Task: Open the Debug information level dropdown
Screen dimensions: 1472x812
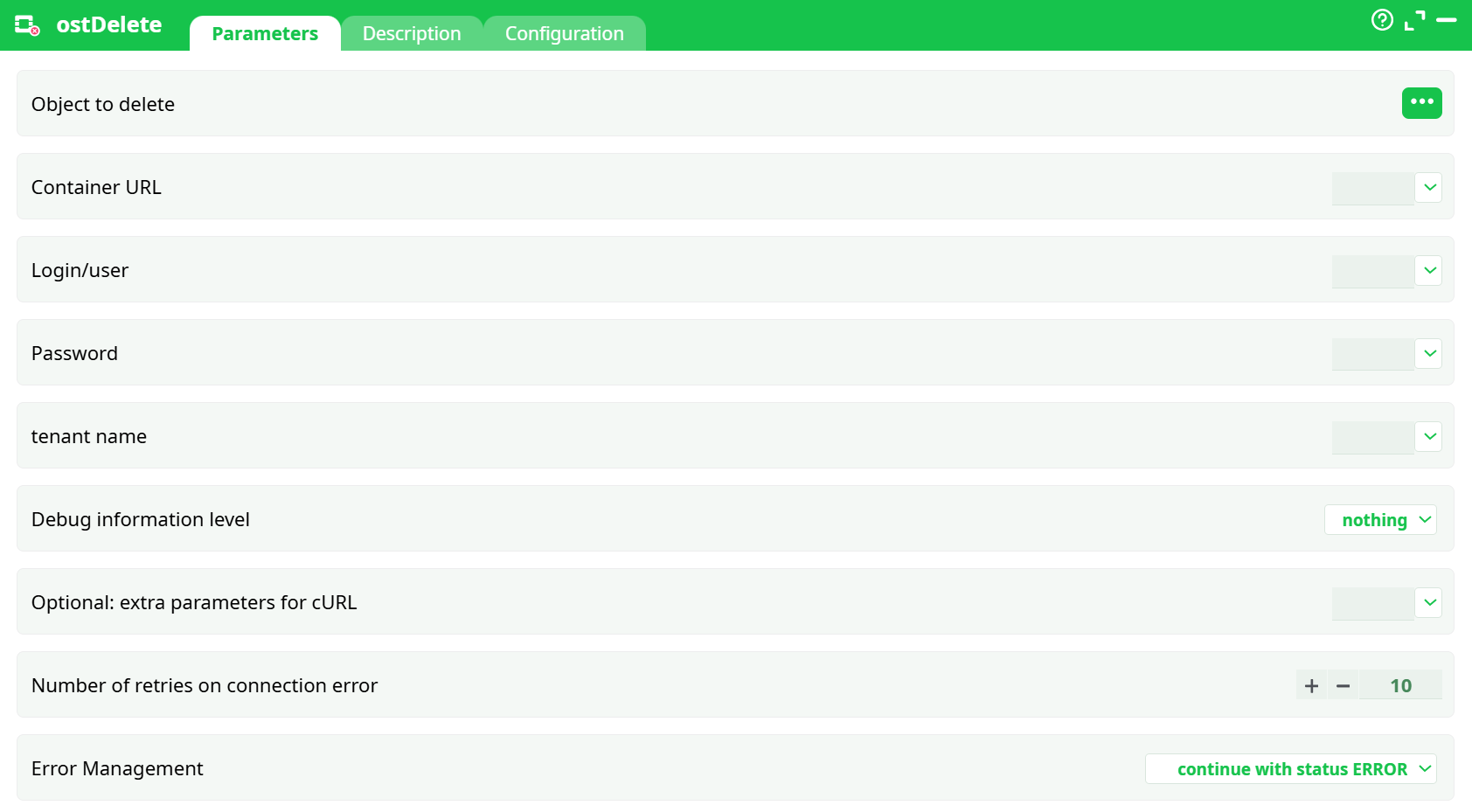Action: (x=1380, y=520)
